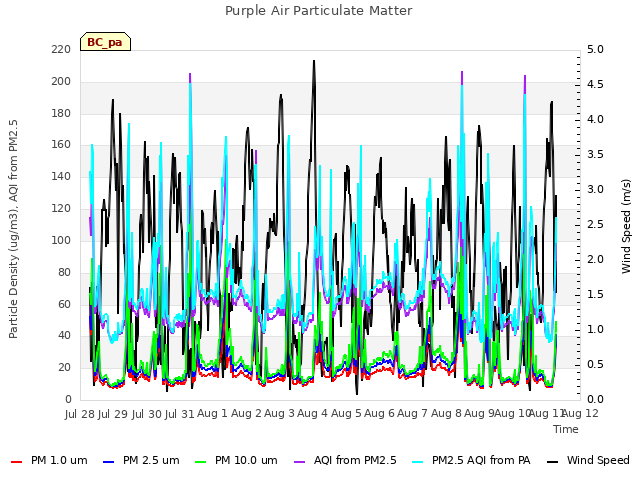Click the Jul 31 x-axis tick label
Viewport: 640px width, 480px height.
179,414
